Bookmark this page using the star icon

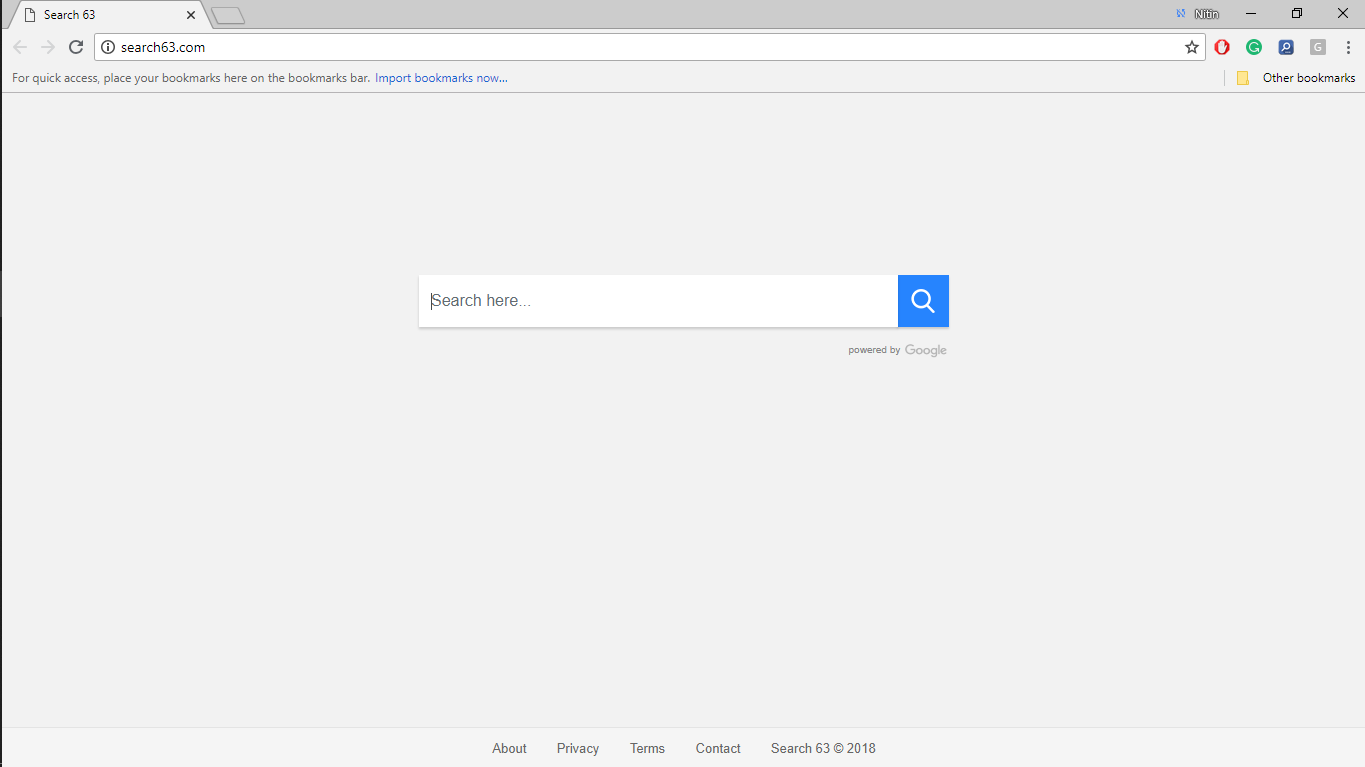(x=1191, y=46)
